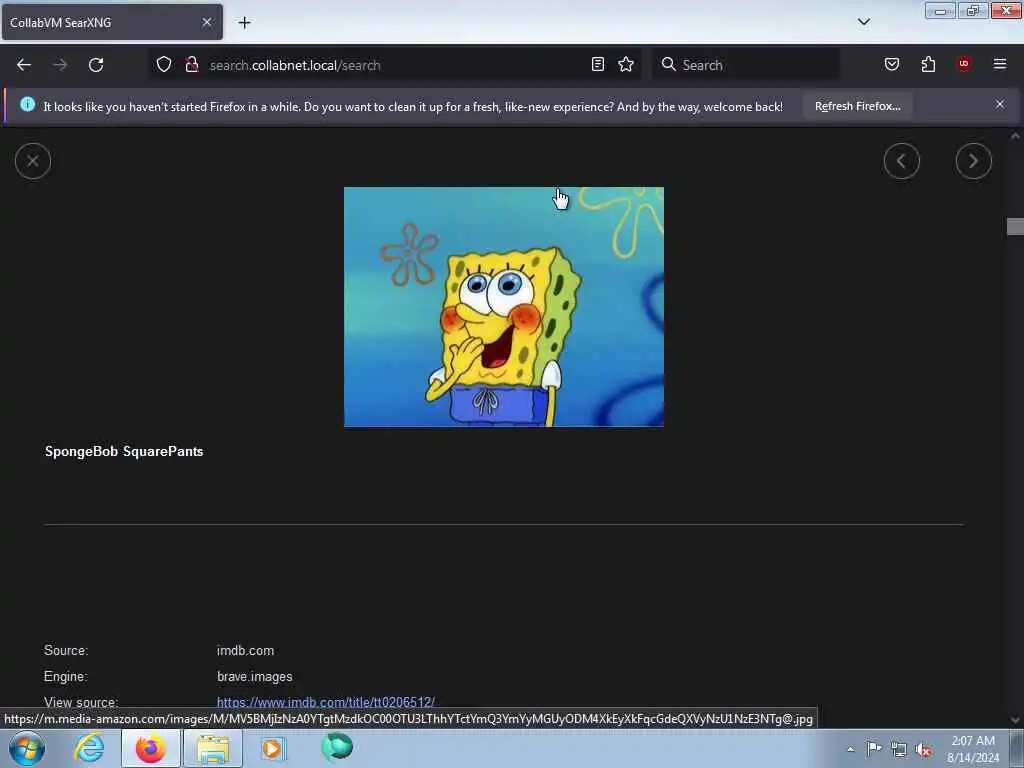This screenshot has width=1024, height=768.
Task: Open the green globe taskbar app
Action: (x=337, y=747)
